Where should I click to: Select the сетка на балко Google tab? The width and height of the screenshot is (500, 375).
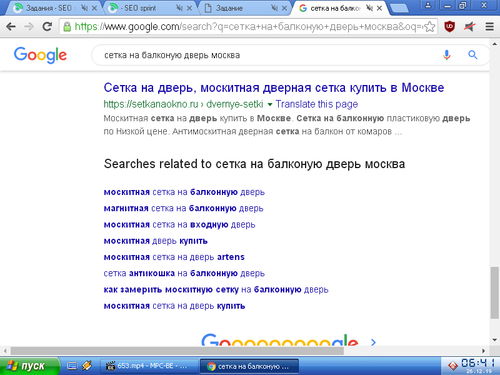tap(335, 8)
